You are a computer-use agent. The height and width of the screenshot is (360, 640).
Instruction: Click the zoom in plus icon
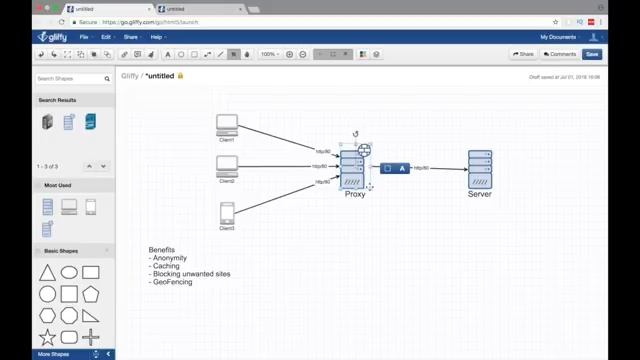[x=289, y=54]
